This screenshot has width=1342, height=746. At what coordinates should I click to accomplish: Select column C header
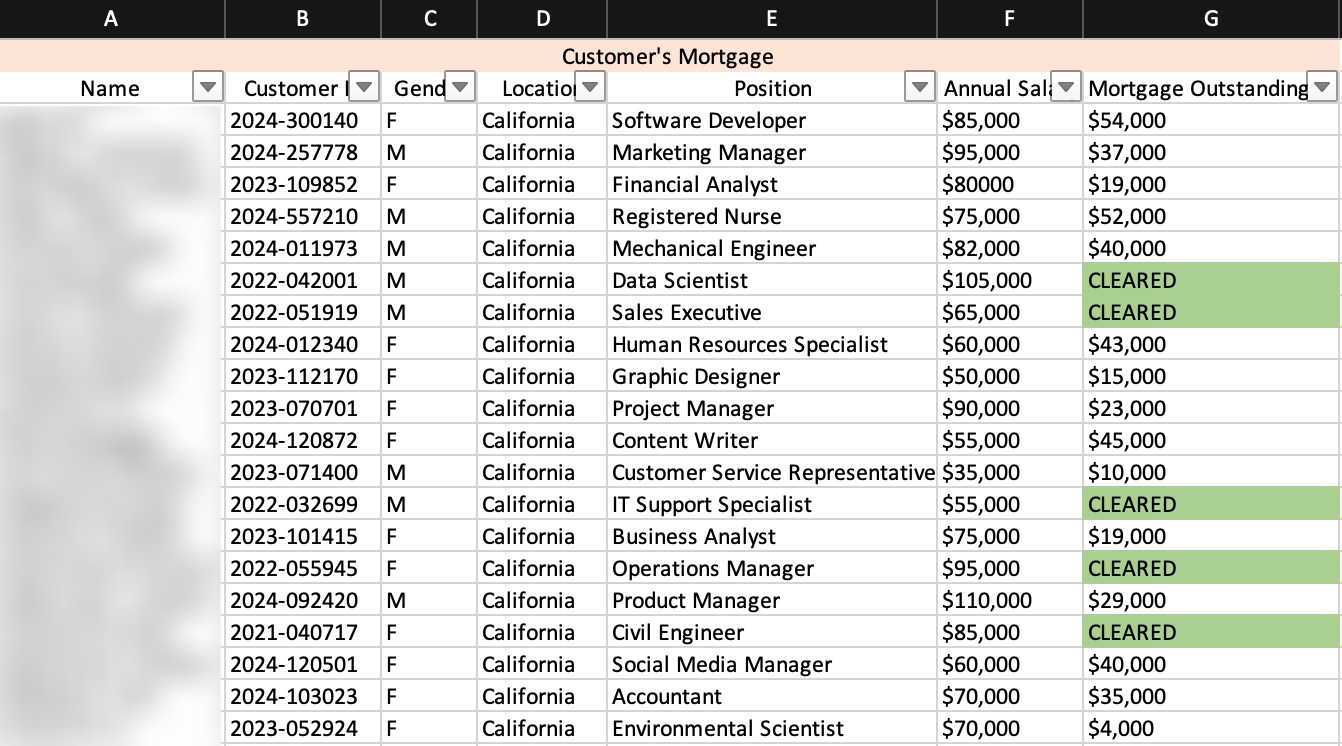point(429,18)
